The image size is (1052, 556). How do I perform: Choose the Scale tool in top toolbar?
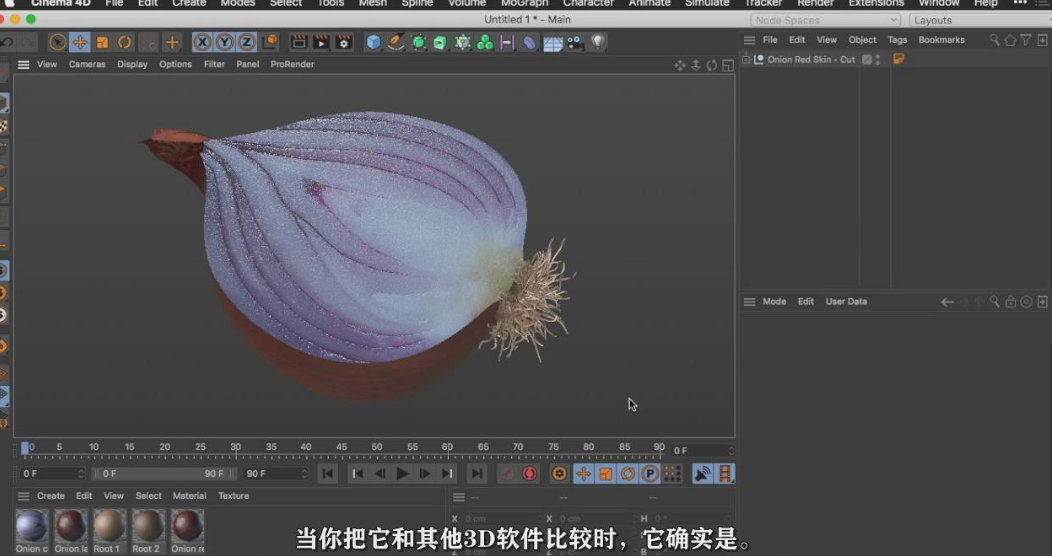(102, 42)
